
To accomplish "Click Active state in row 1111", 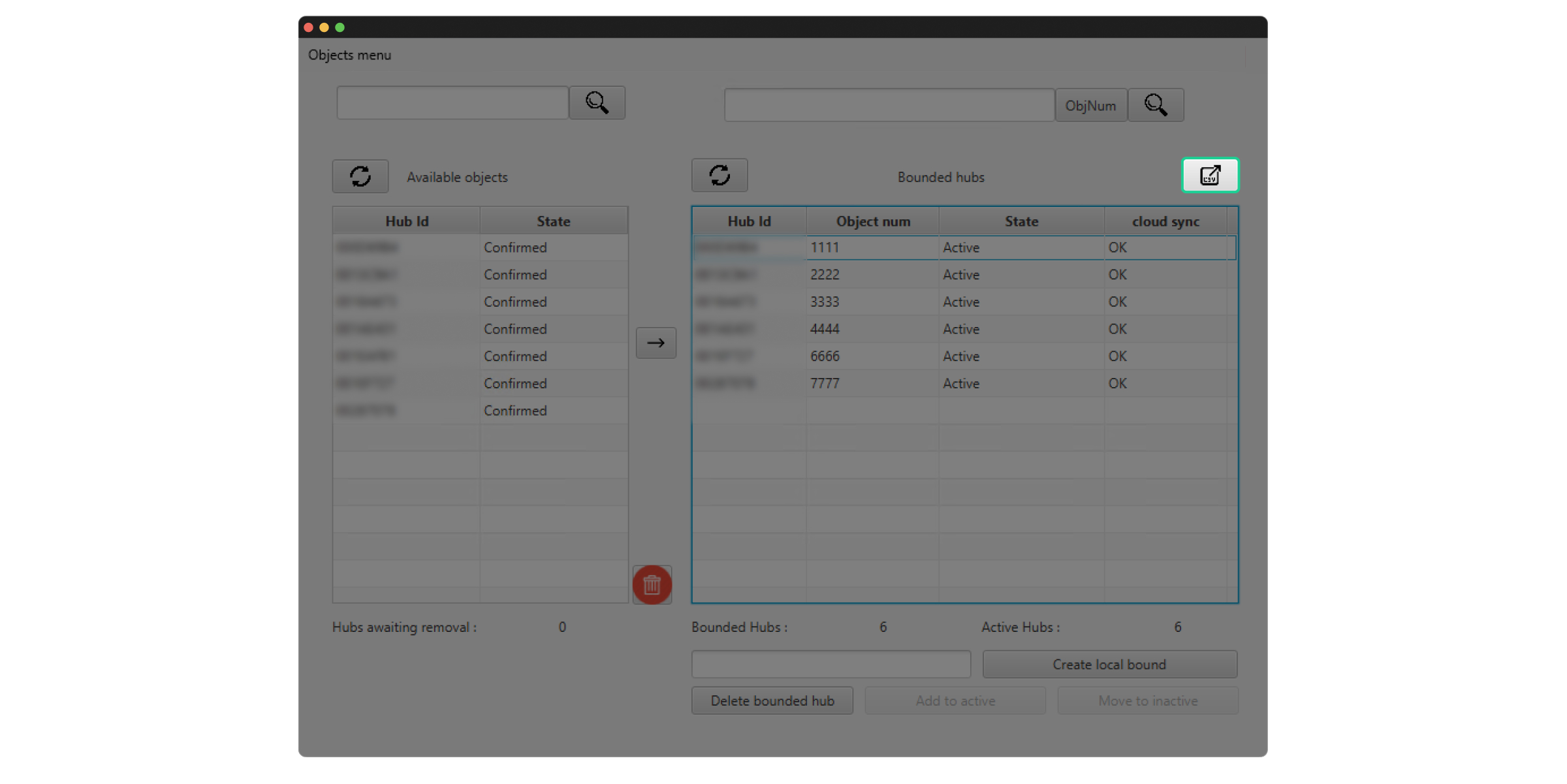I will (961, 247).
